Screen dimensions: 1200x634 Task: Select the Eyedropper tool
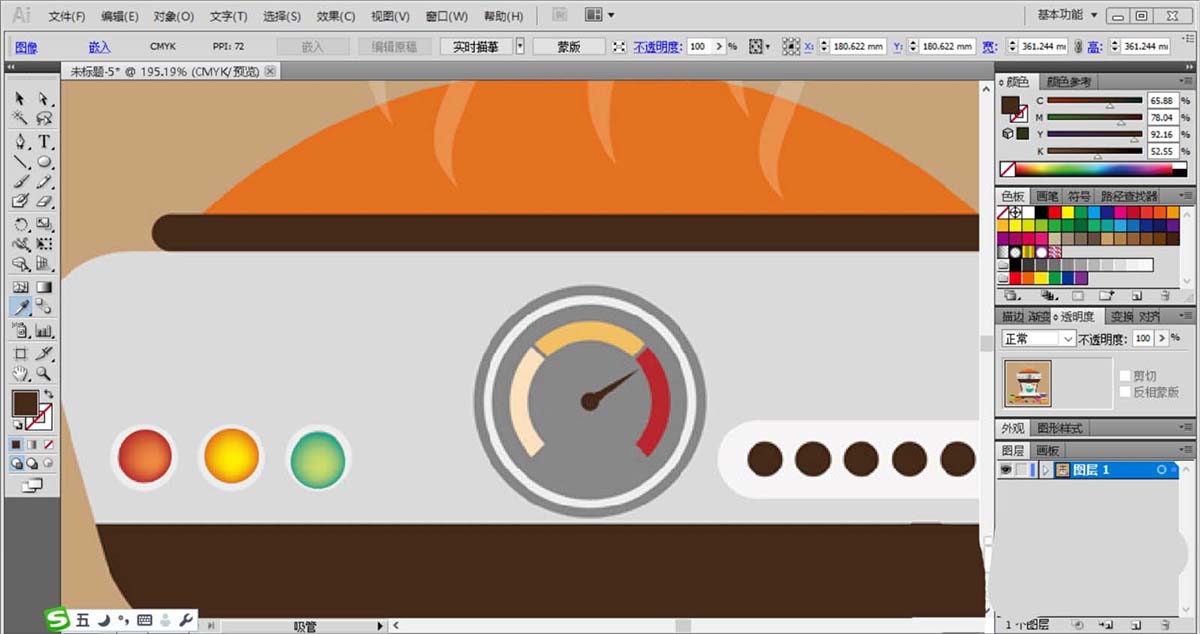tap(20, 308)
